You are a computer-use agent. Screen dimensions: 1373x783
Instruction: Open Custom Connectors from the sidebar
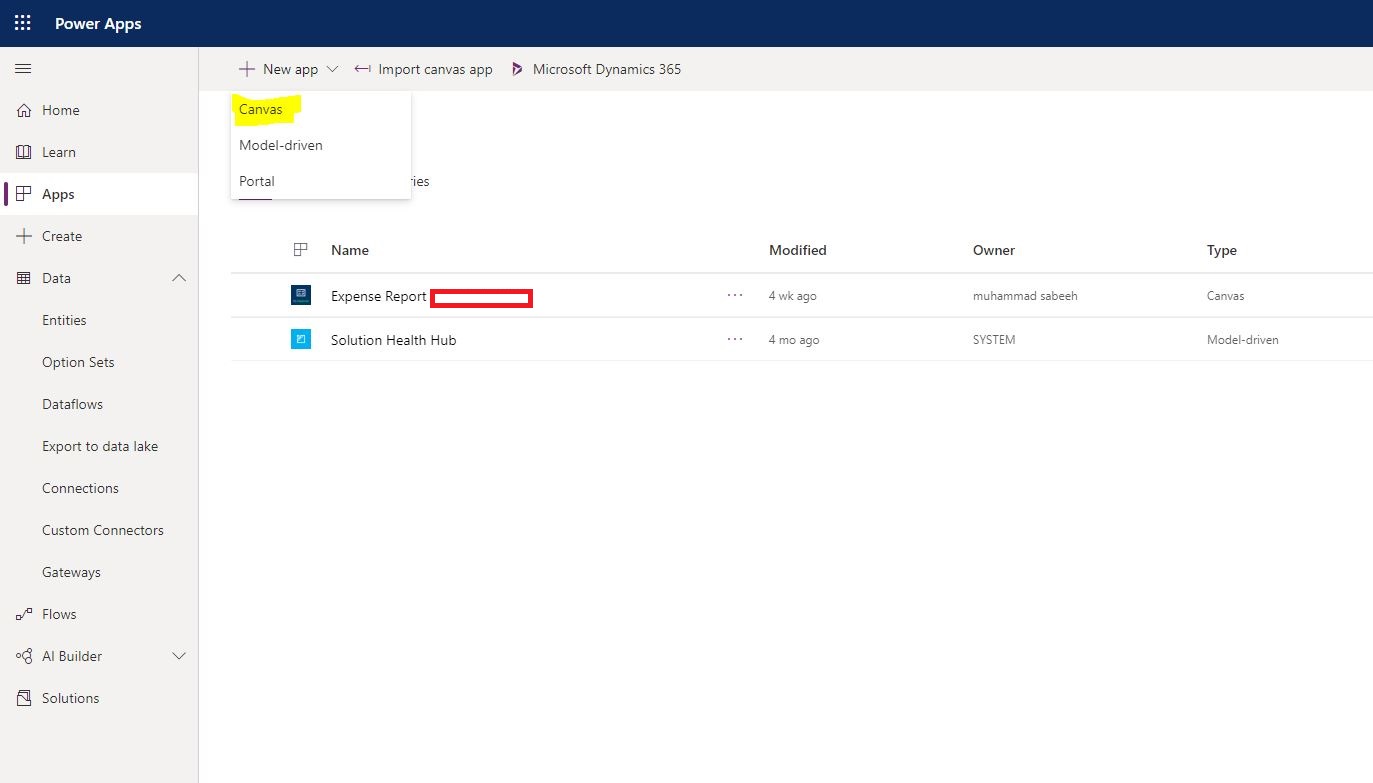tap(103, 530)
